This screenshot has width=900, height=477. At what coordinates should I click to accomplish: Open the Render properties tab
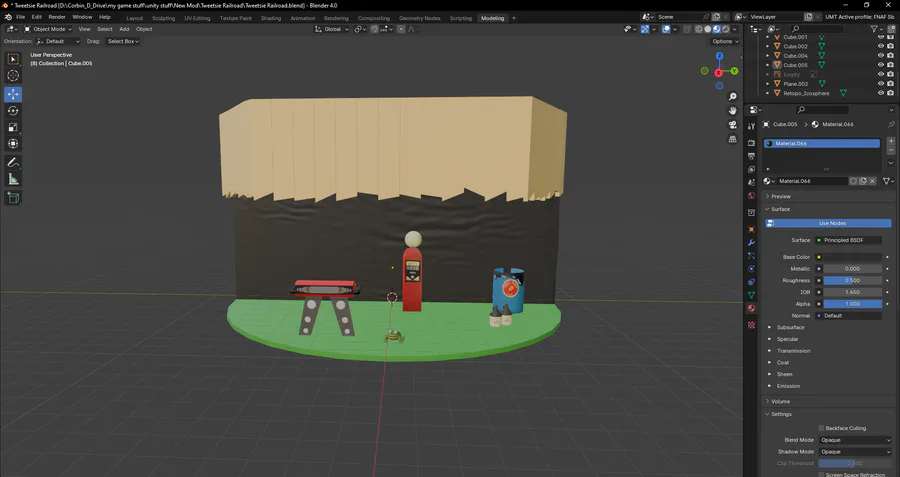click(751, 142)
